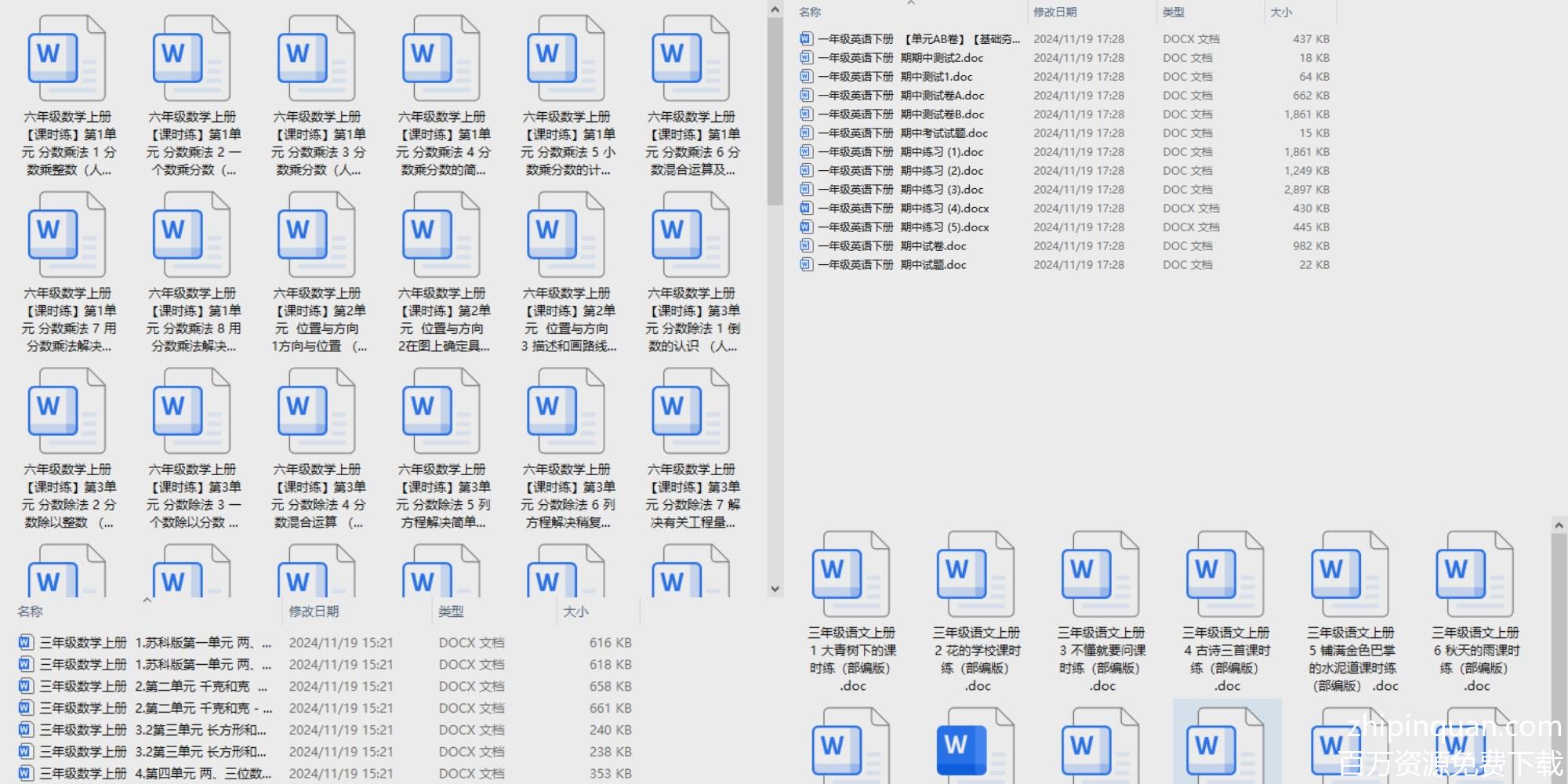This screenshot has height=784, width=1568.
Task: Sort 一年级英语 file list by 修改日期 column
Action: 1054,13
